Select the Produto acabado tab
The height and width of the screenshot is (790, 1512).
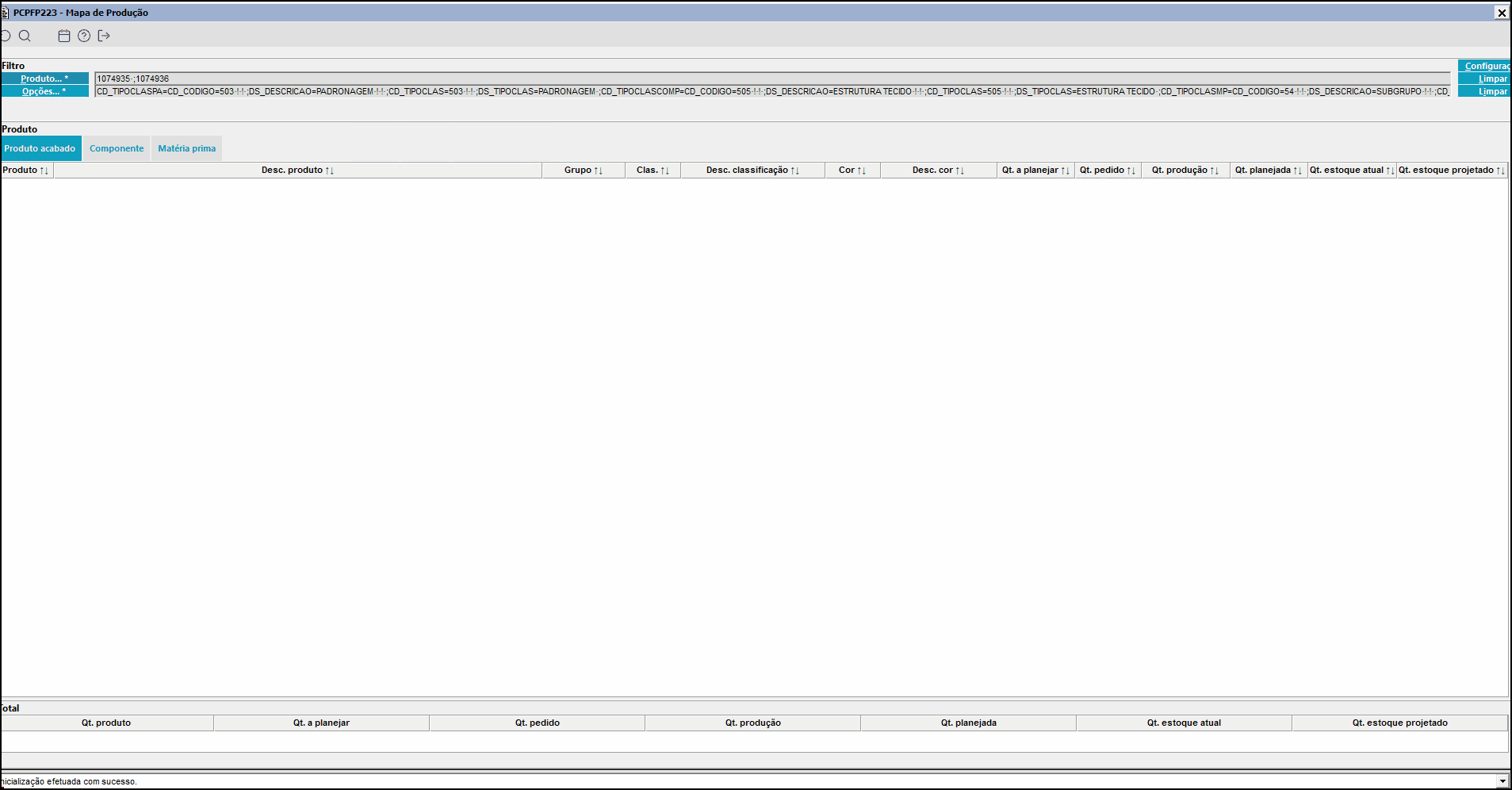(x=40, y=148)
